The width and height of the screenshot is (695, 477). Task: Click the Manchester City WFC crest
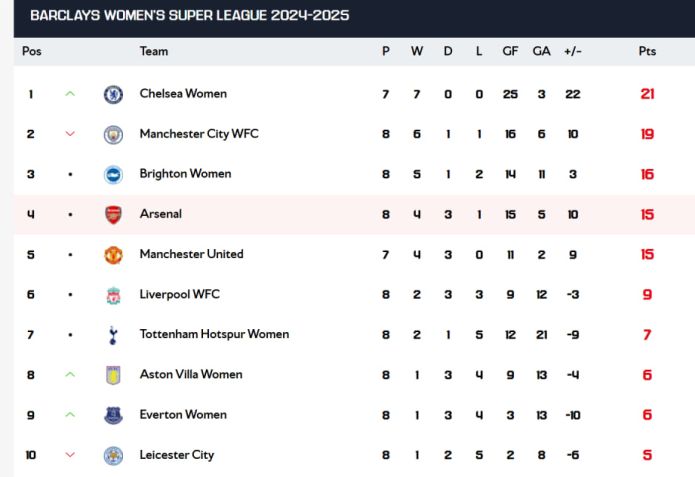click(x=113, y=134)
